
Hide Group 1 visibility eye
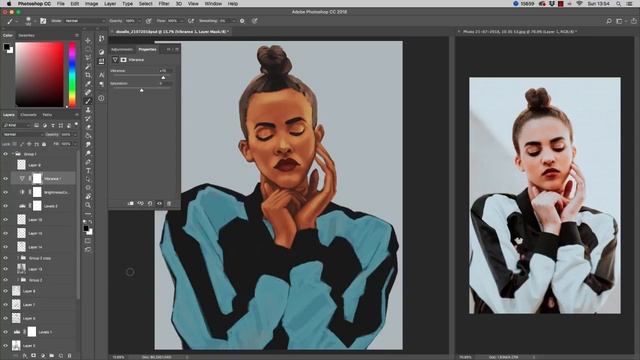click(x=5, y=154)
